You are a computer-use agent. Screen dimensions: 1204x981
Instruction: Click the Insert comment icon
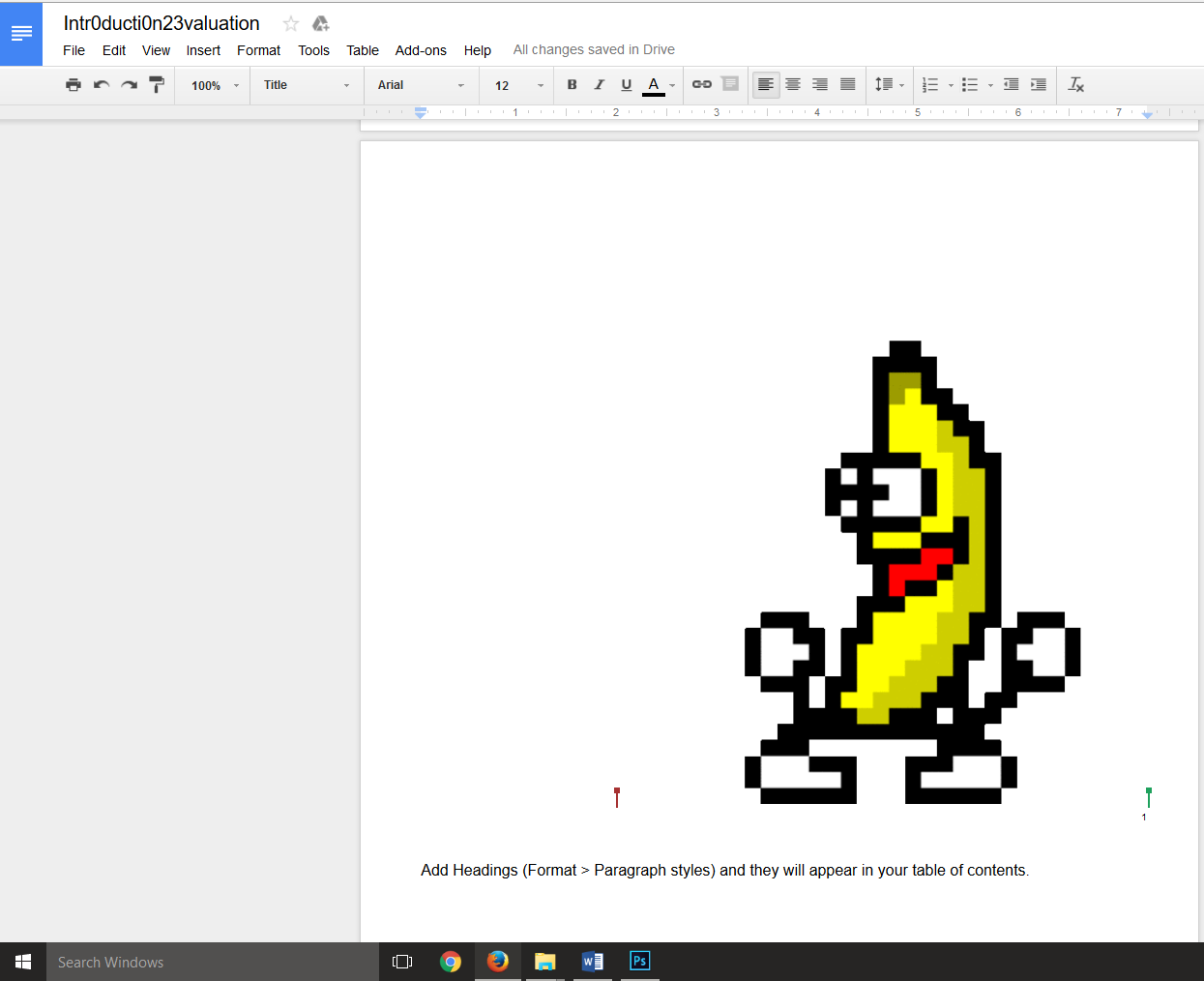point(730,85)
